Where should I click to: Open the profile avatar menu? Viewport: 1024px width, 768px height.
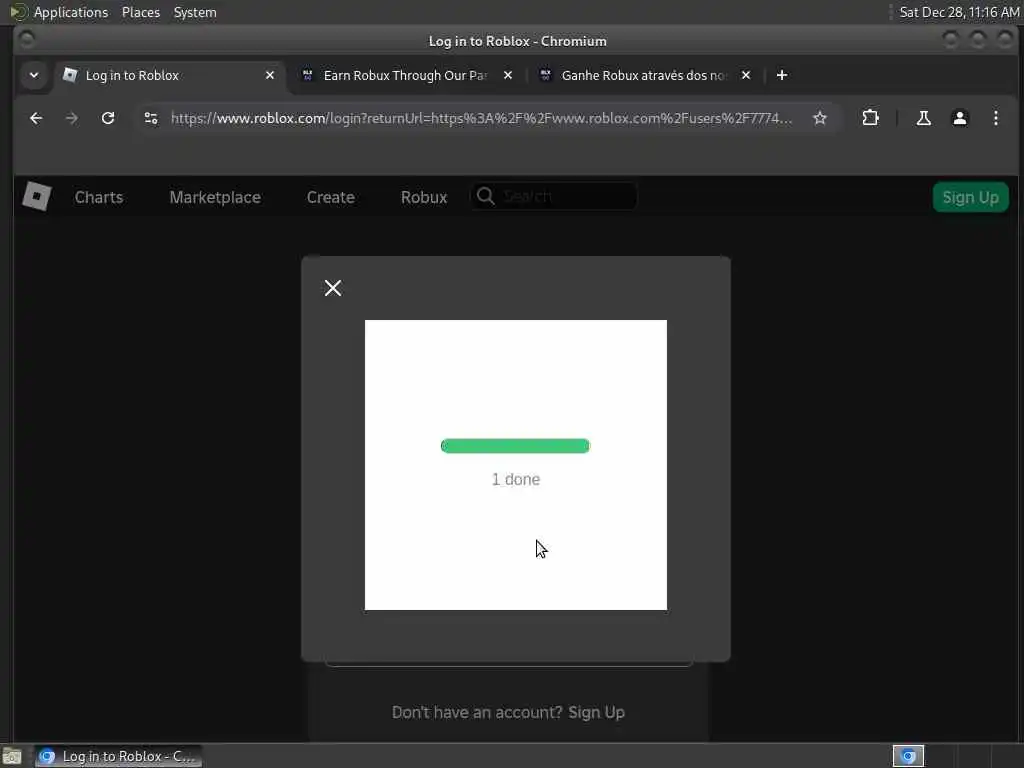coord(959,118)
